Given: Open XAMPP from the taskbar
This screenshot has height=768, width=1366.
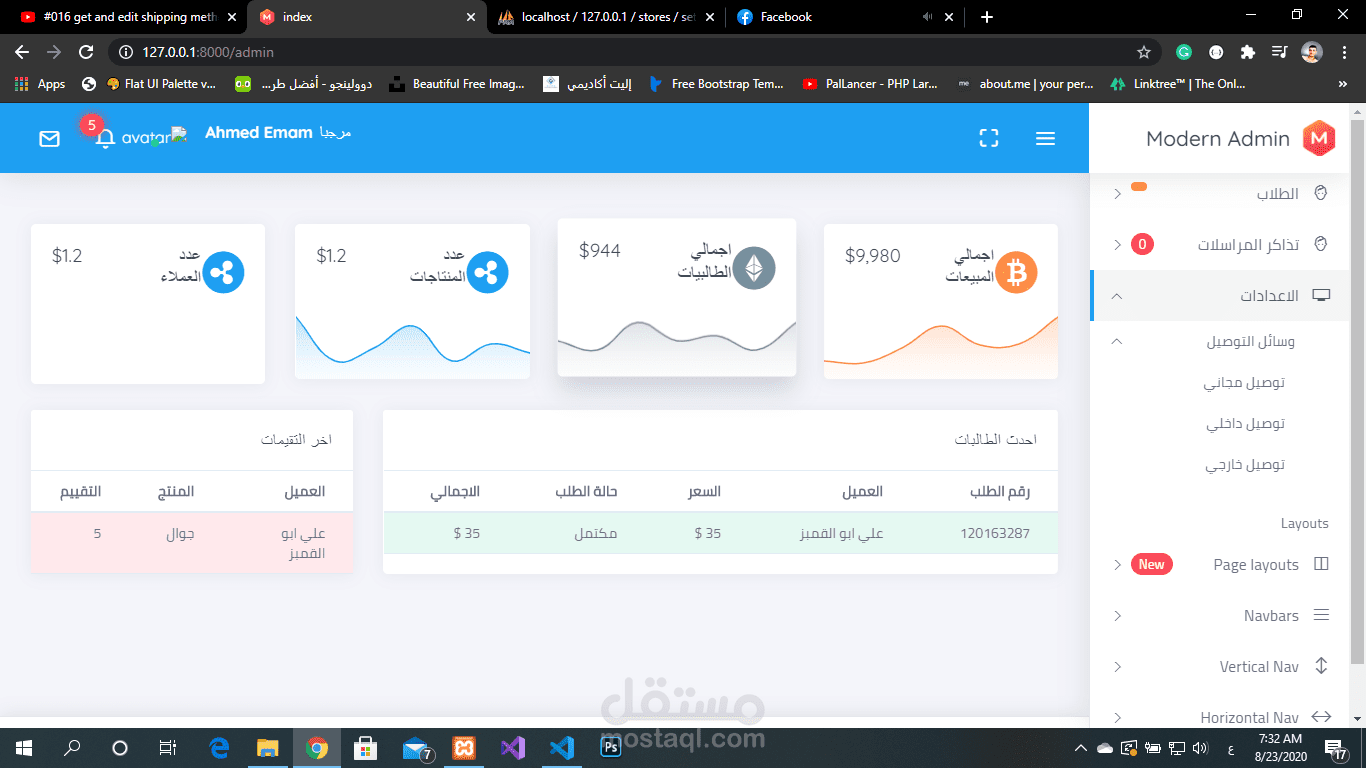Looking at the screenshot, I should click(464, 748).
